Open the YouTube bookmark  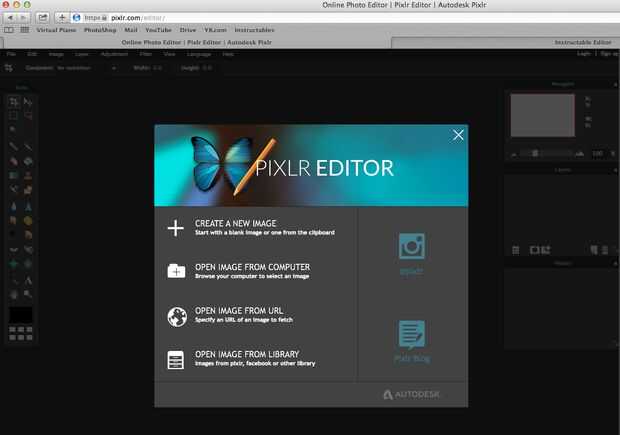point(158,30)
